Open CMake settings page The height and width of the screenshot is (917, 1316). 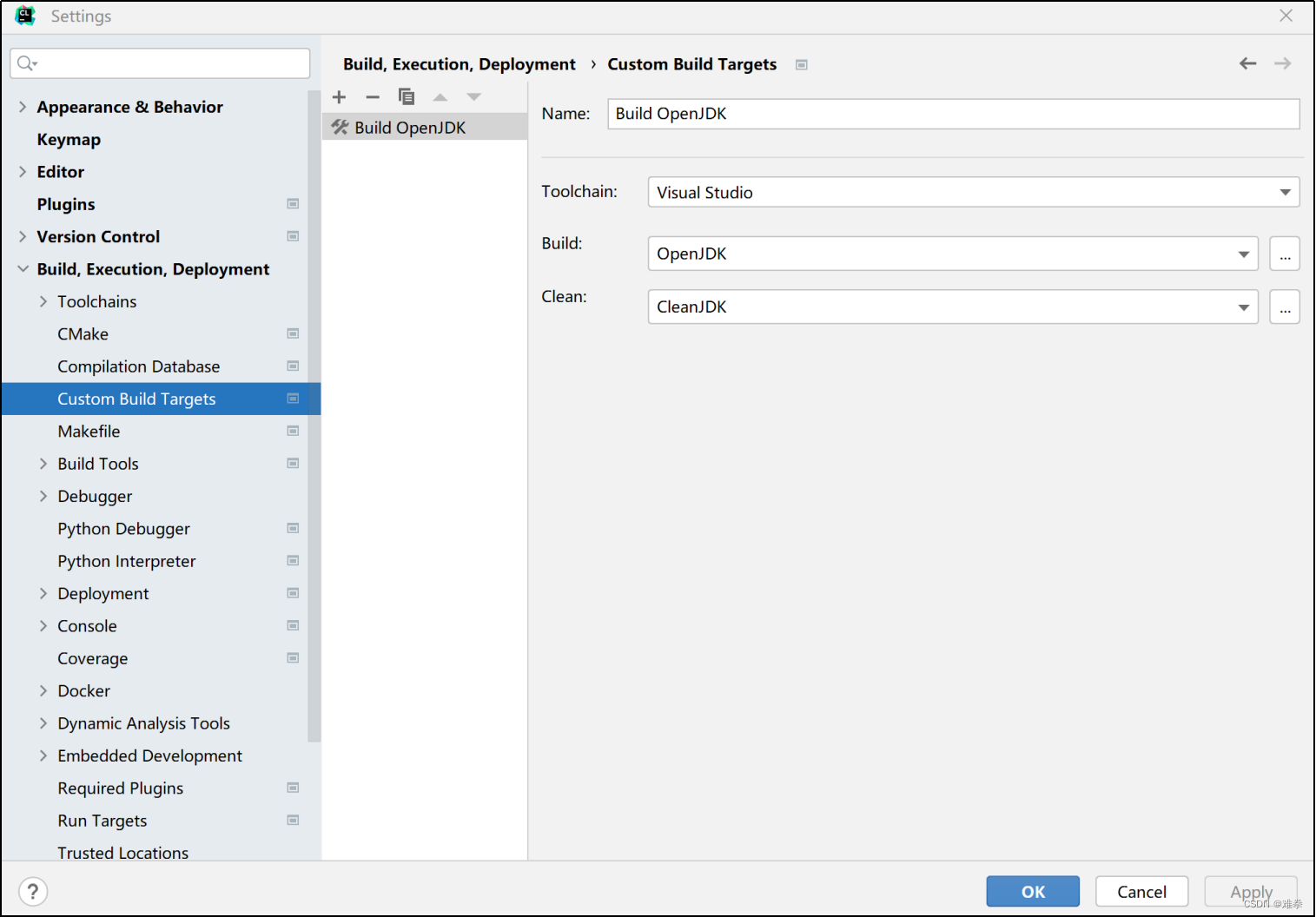coord(83,334)
